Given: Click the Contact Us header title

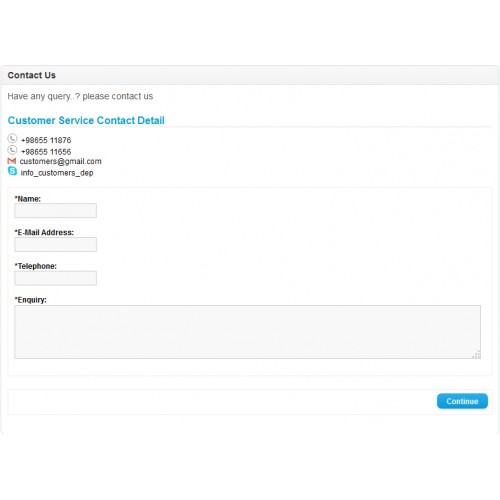Looking at the screenshot, I should [32, 75].
